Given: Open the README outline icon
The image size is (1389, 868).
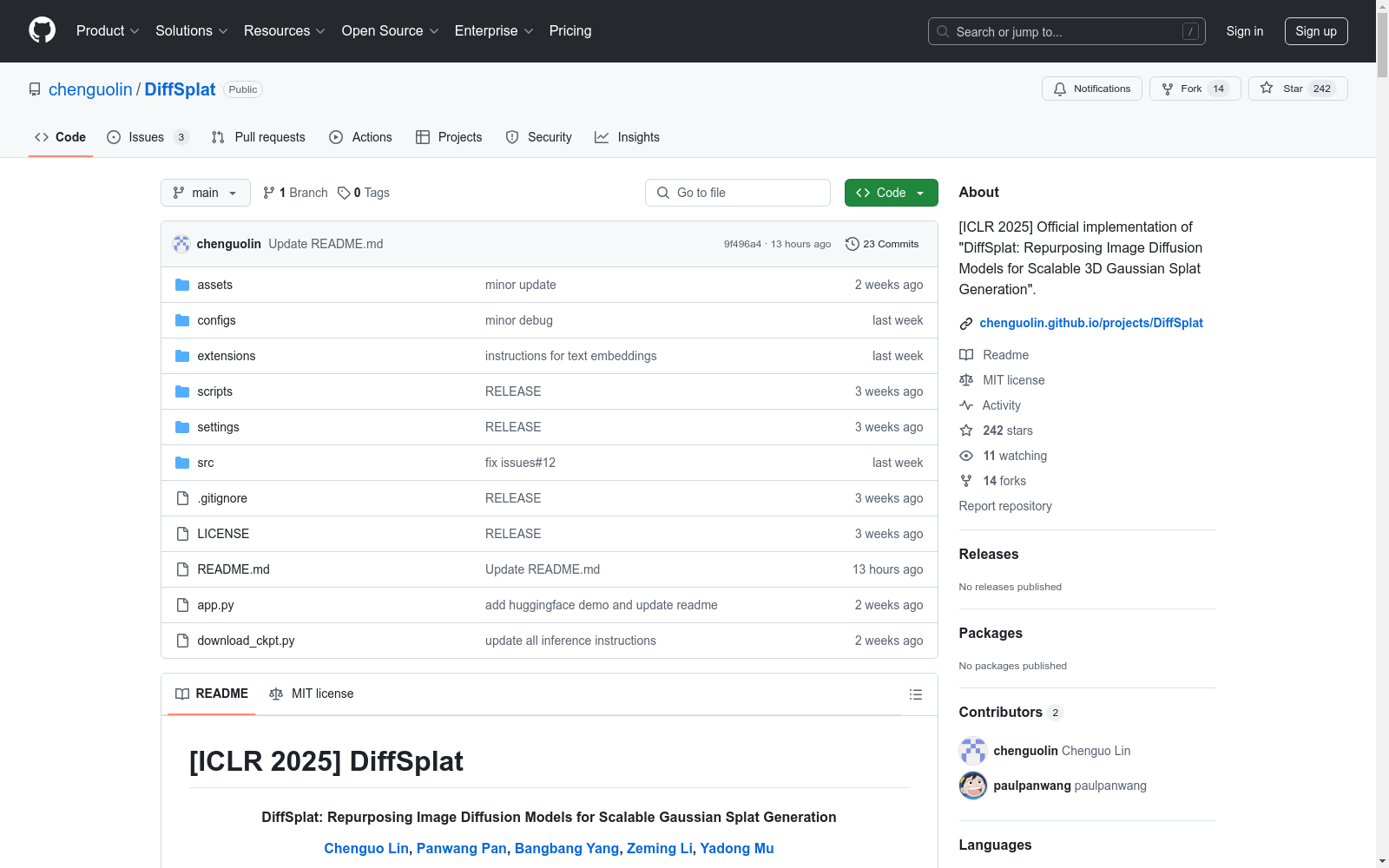Looking at the screenshot, I should 915,694.
